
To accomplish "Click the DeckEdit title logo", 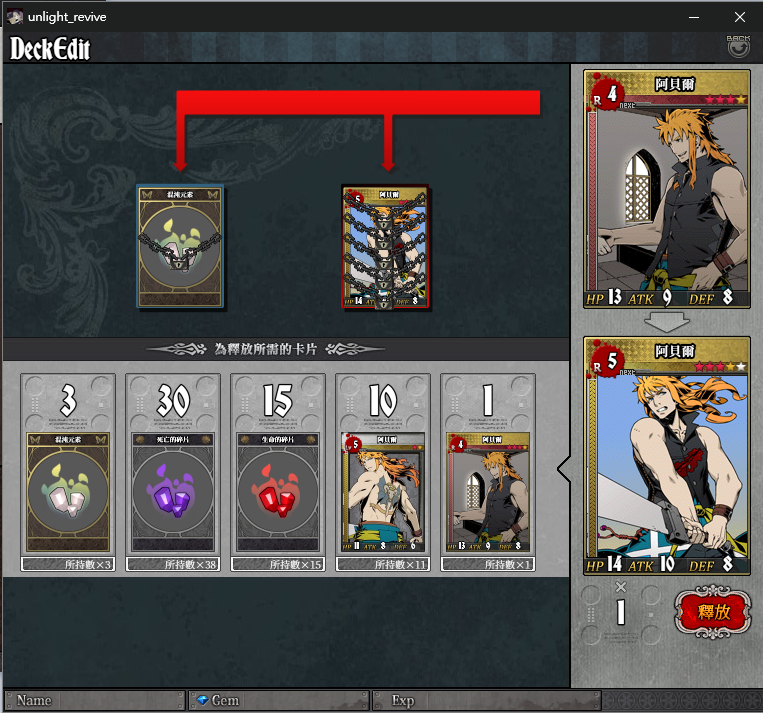I will (50, 48).
